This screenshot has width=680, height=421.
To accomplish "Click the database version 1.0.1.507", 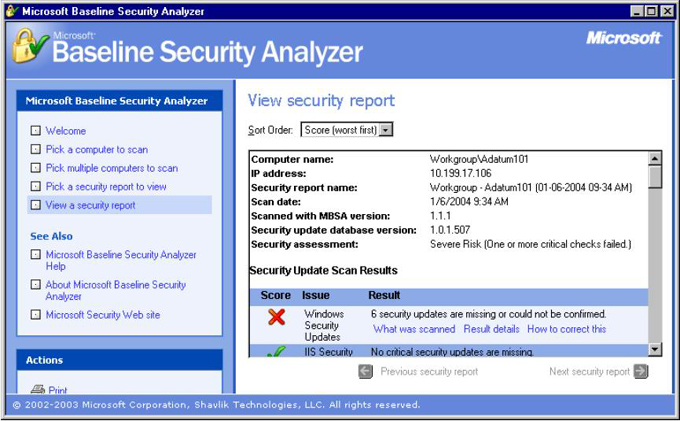I will [450, 230].
